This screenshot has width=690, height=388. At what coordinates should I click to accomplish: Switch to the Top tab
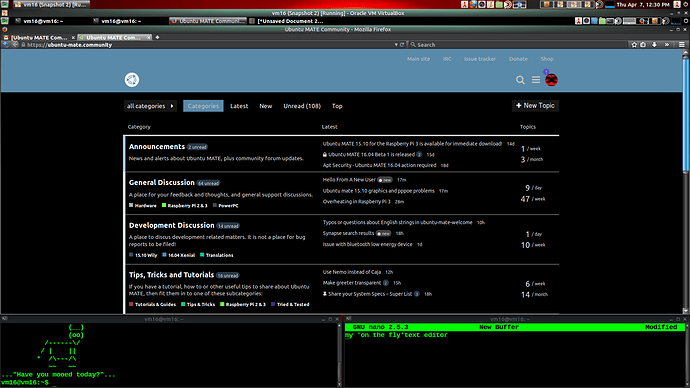point(337,106)
